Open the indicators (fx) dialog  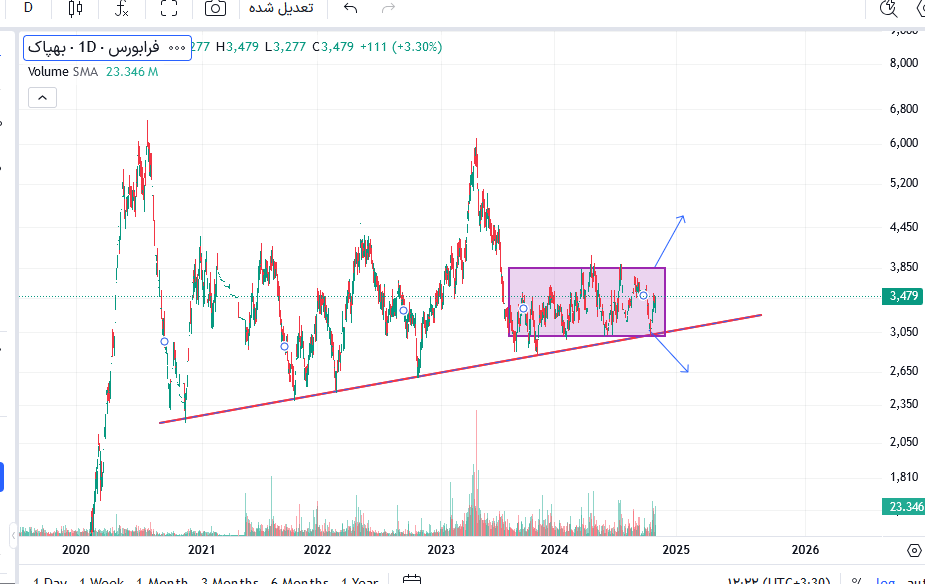122,8
